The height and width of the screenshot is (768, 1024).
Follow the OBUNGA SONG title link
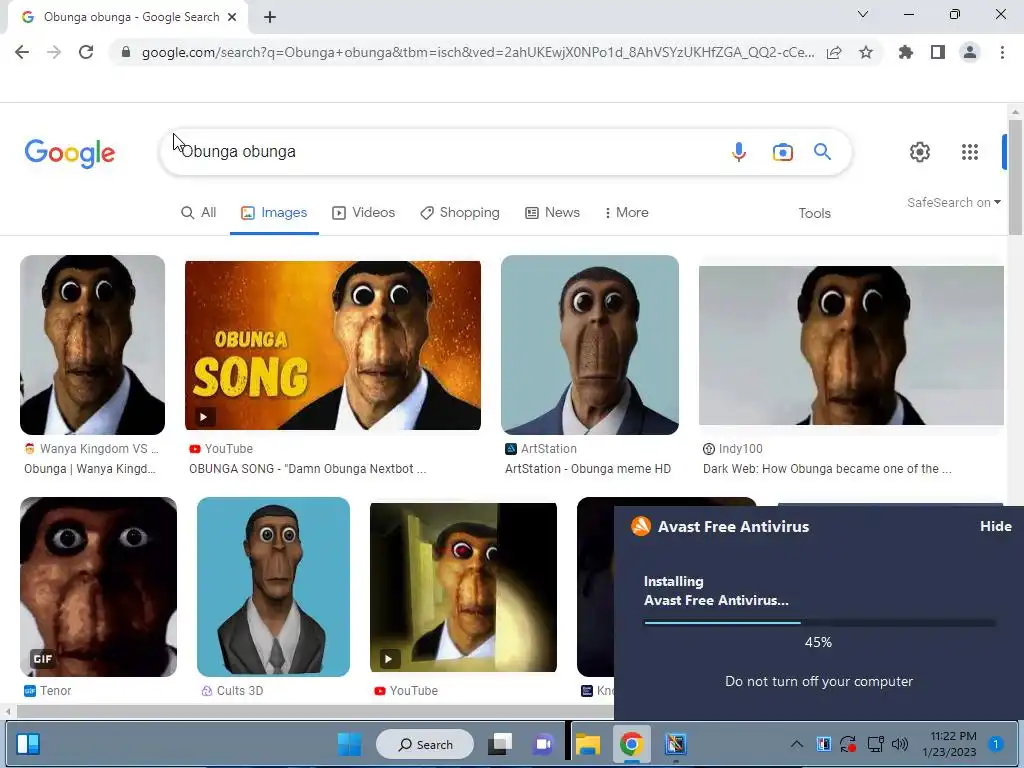[x=308, y=469]
